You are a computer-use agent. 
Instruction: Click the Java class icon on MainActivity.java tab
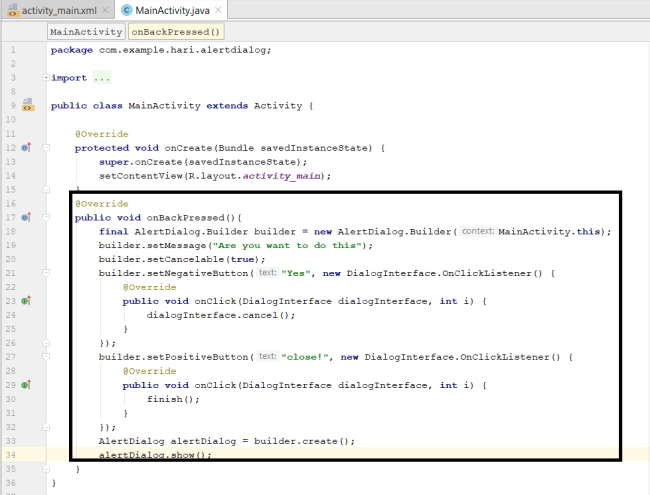point(126,10)
